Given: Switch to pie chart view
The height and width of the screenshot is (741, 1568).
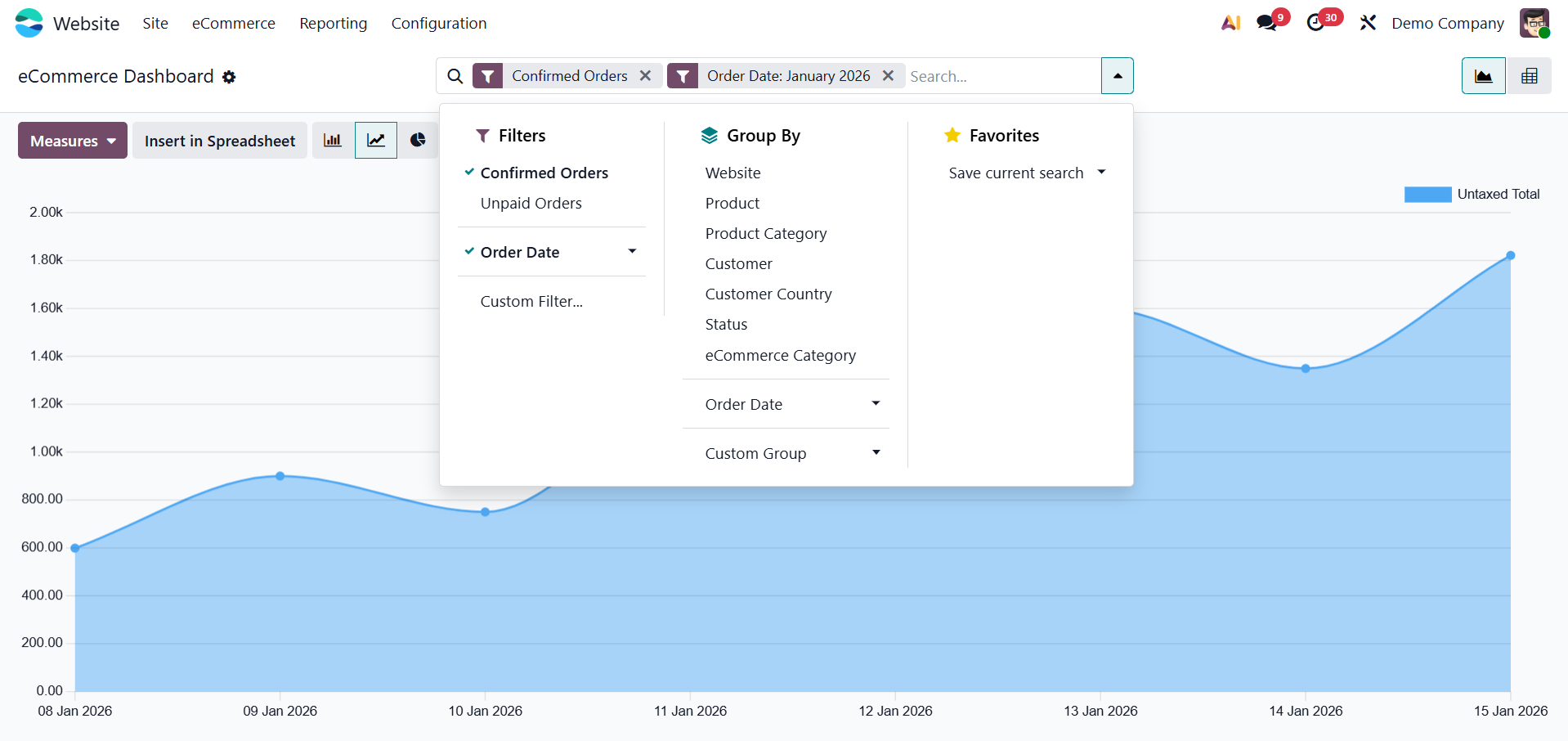Looking at the screenshot, I should pyautogui.click(x=418, y=141).
